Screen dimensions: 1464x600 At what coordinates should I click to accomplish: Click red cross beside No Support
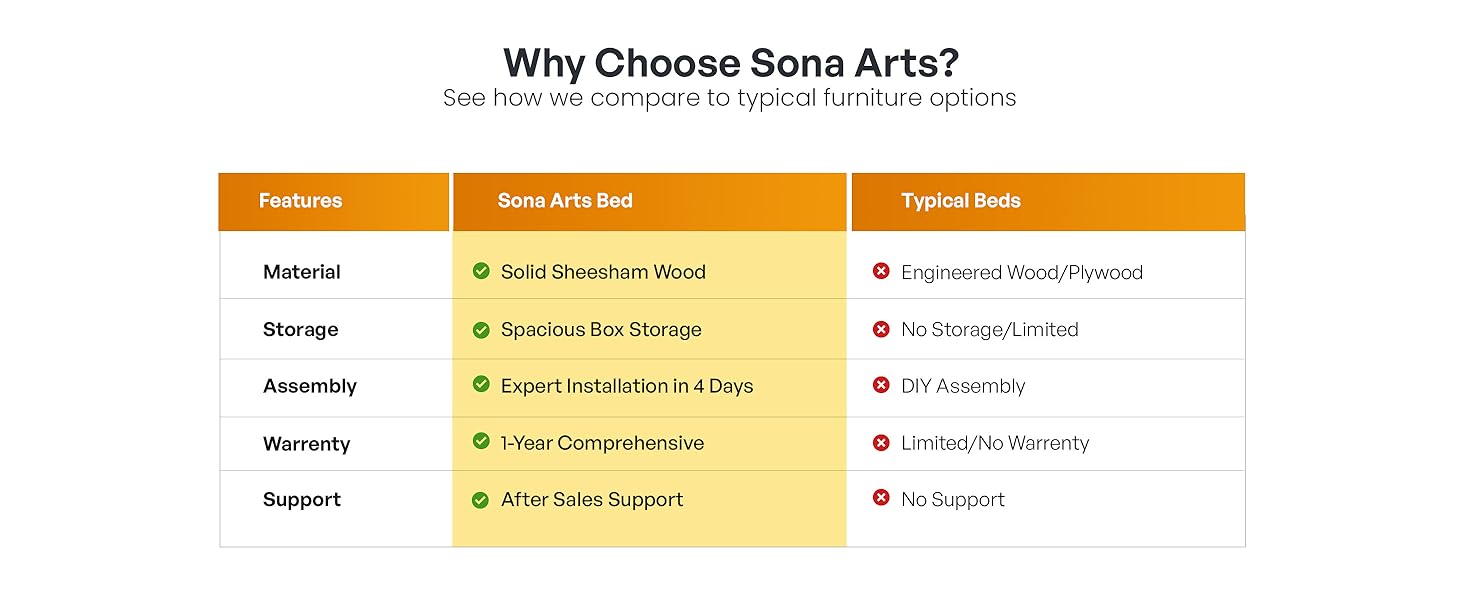pyautogui.click(x=881, y=498)
